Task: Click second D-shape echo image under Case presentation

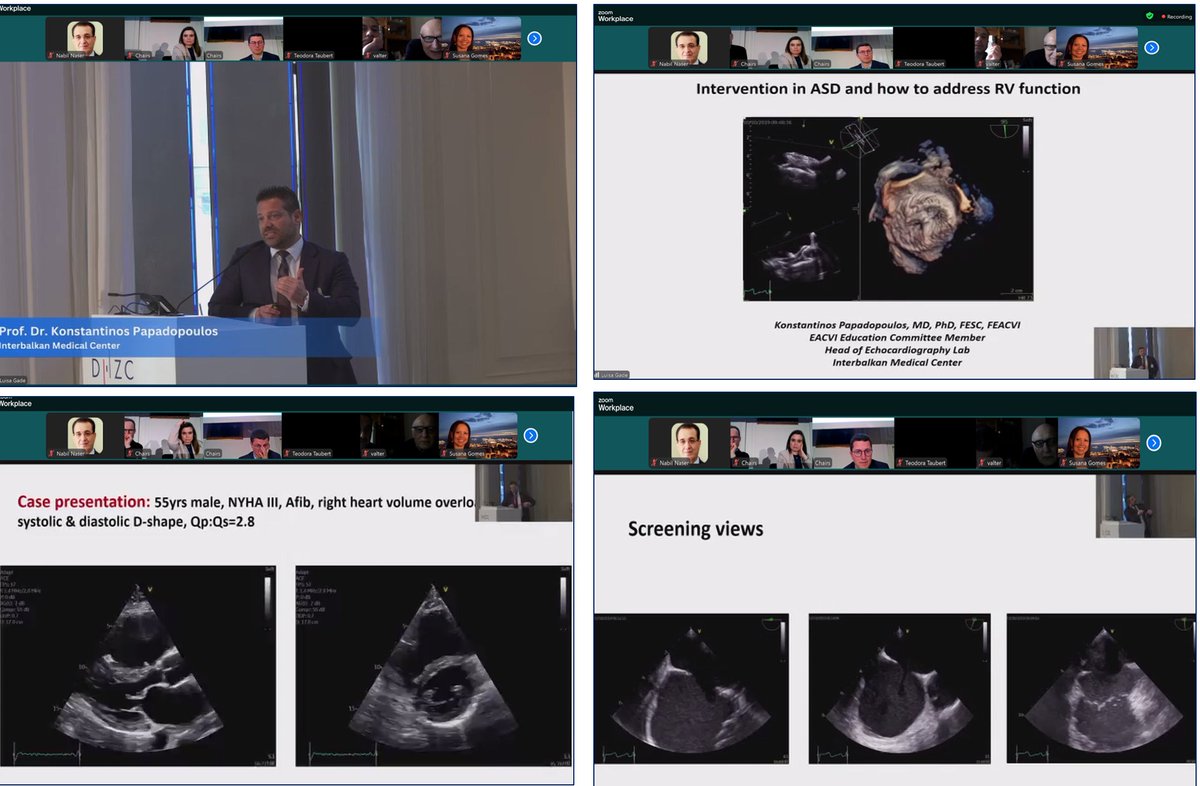Action: pos(434,666)
